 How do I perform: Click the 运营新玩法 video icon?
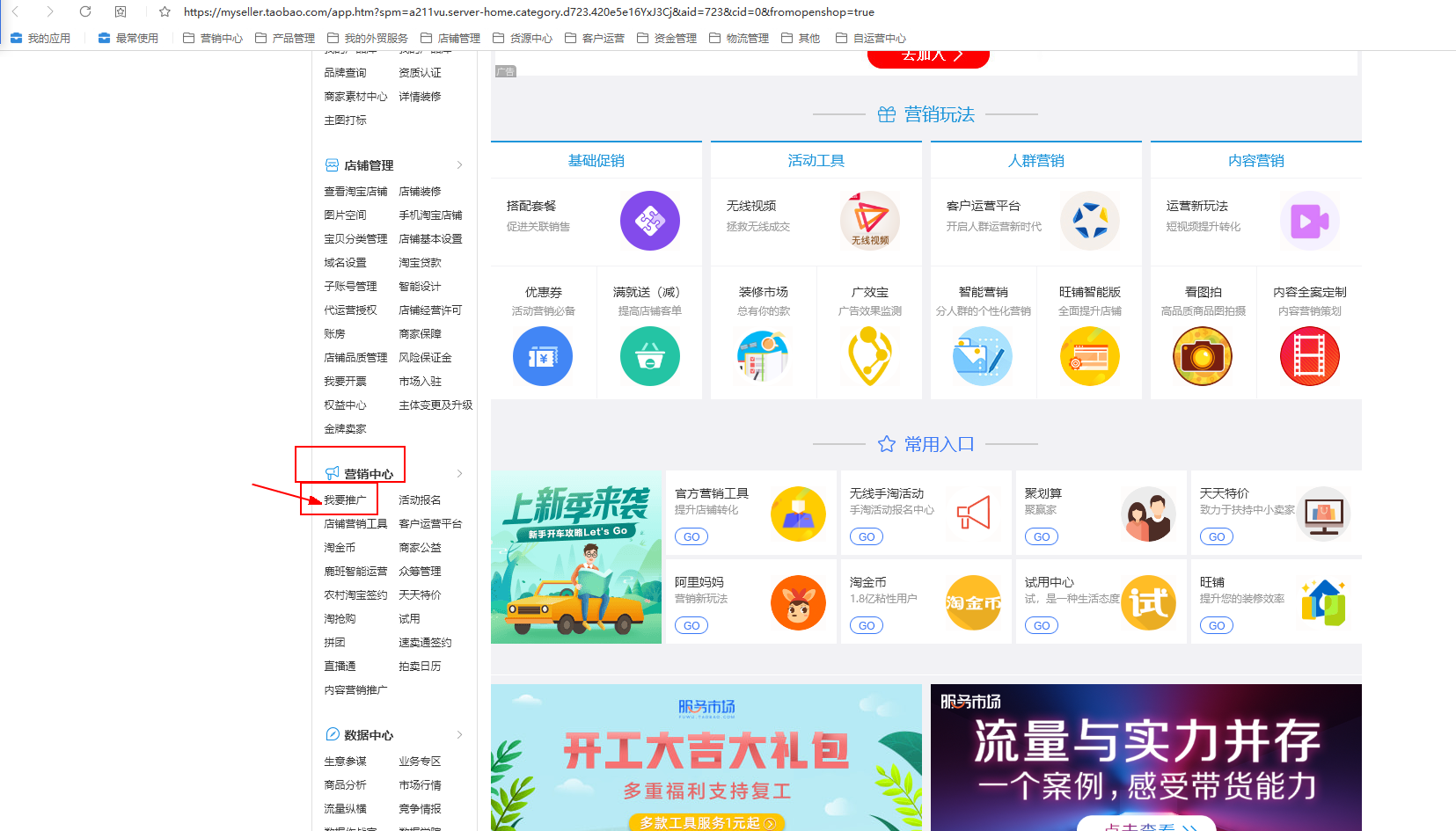(1309, 221)
